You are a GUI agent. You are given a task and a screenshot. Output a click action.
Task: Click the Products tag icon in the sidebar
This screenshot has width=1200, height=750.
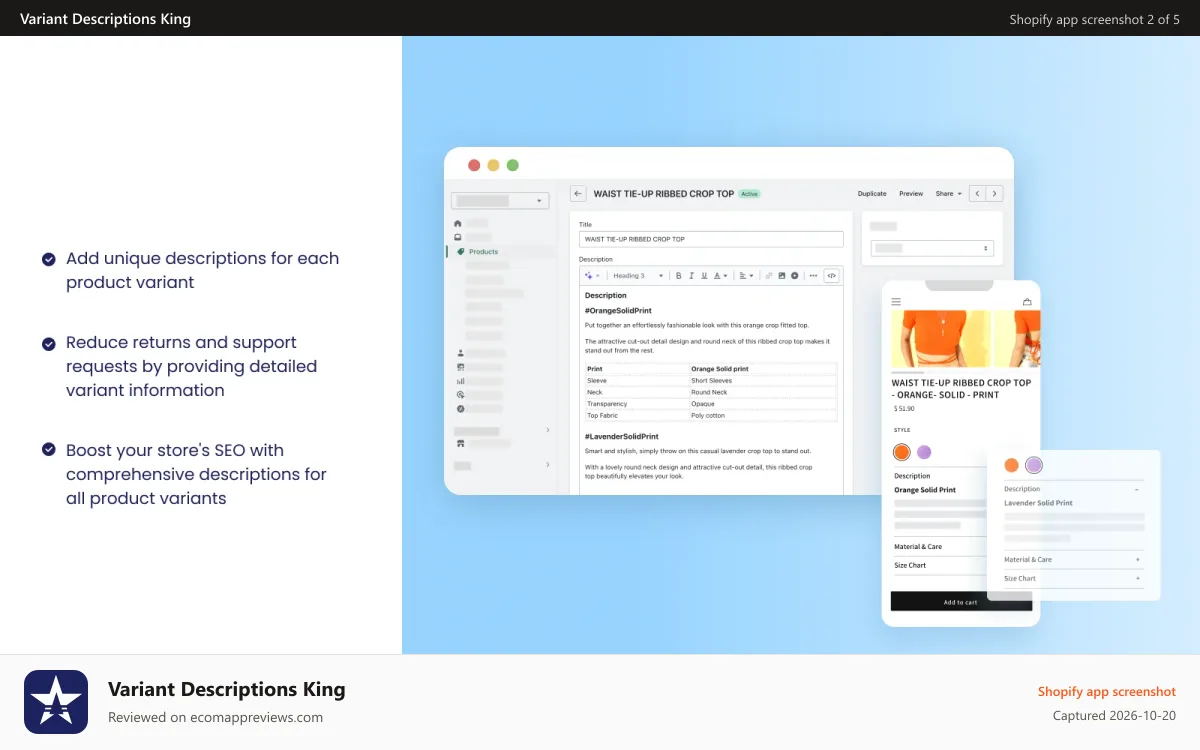click(460, 252)
